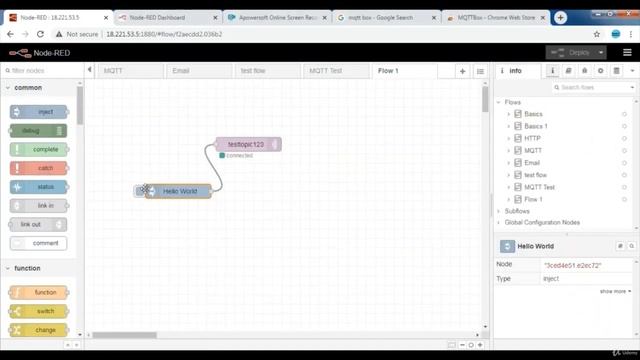Select the complete node in palette

38,149
